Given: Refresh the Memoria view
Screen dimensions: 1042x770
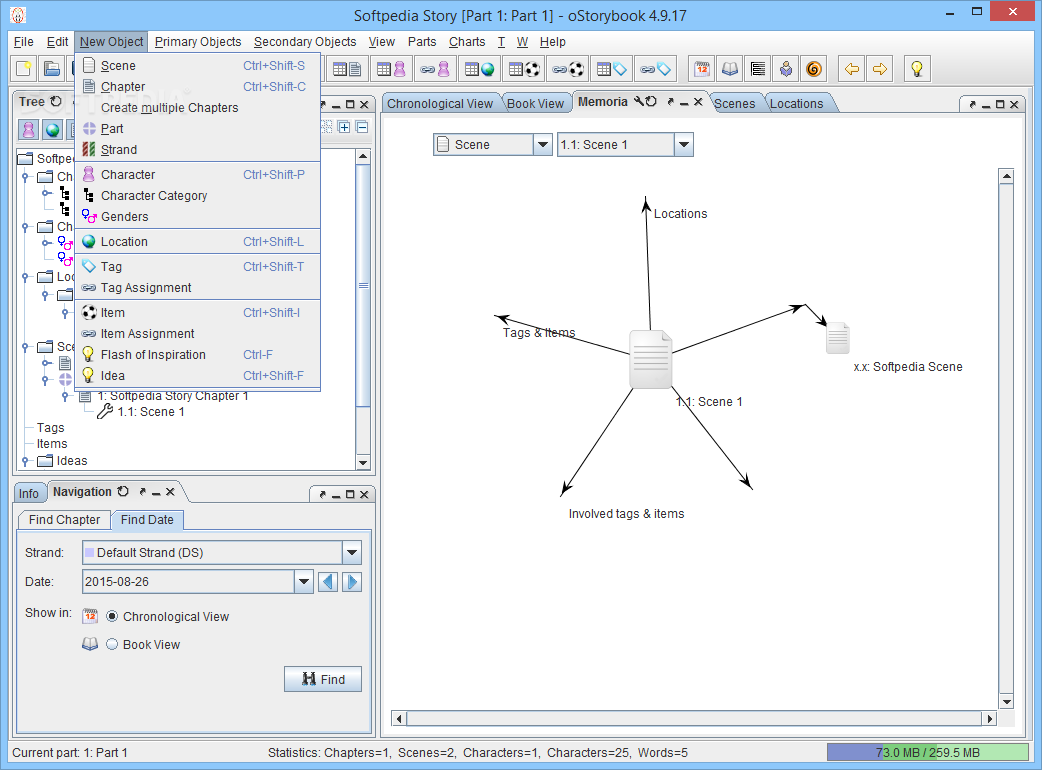Looking at the screenshot, I should coord(651,101).
